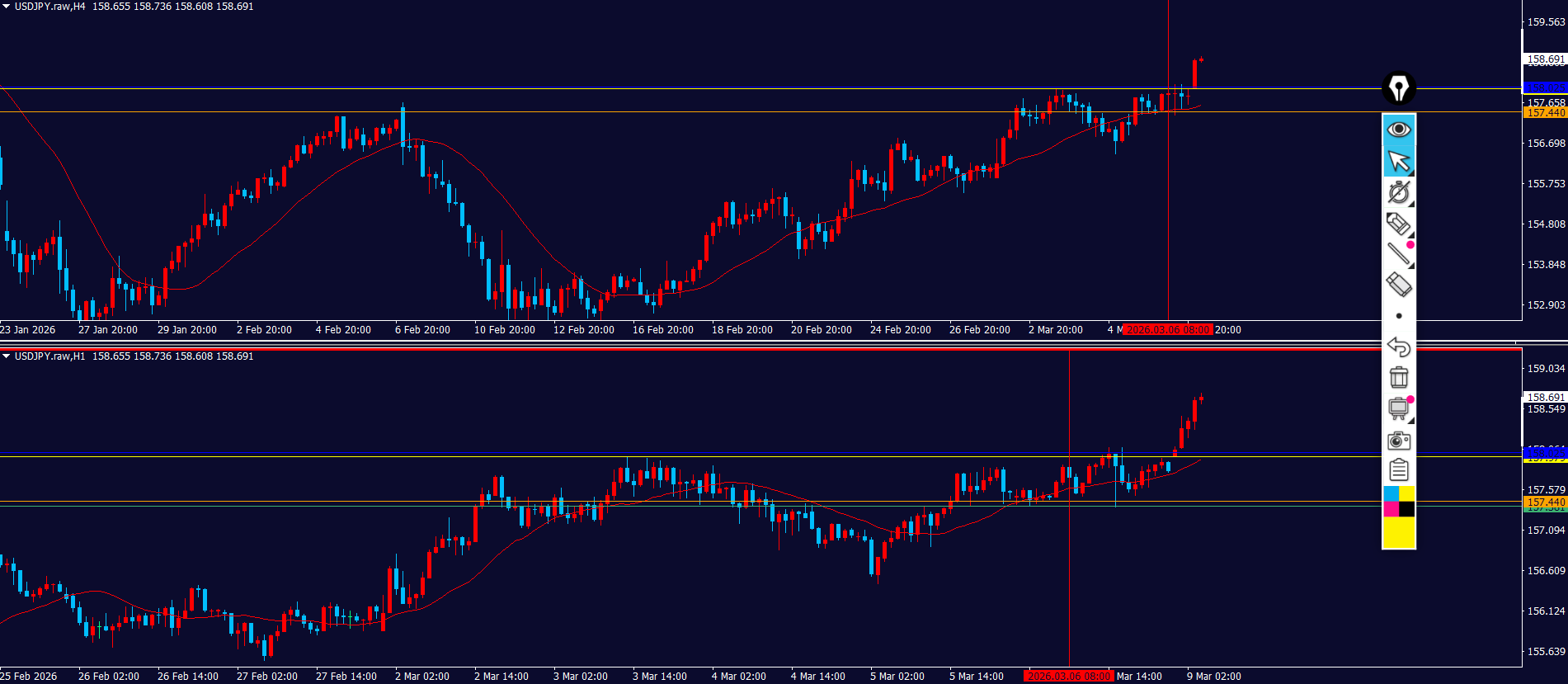Viewport: 1568px width, 684px height.
Task: Select the pencil drawing tool
Action: pos(1398,224)
